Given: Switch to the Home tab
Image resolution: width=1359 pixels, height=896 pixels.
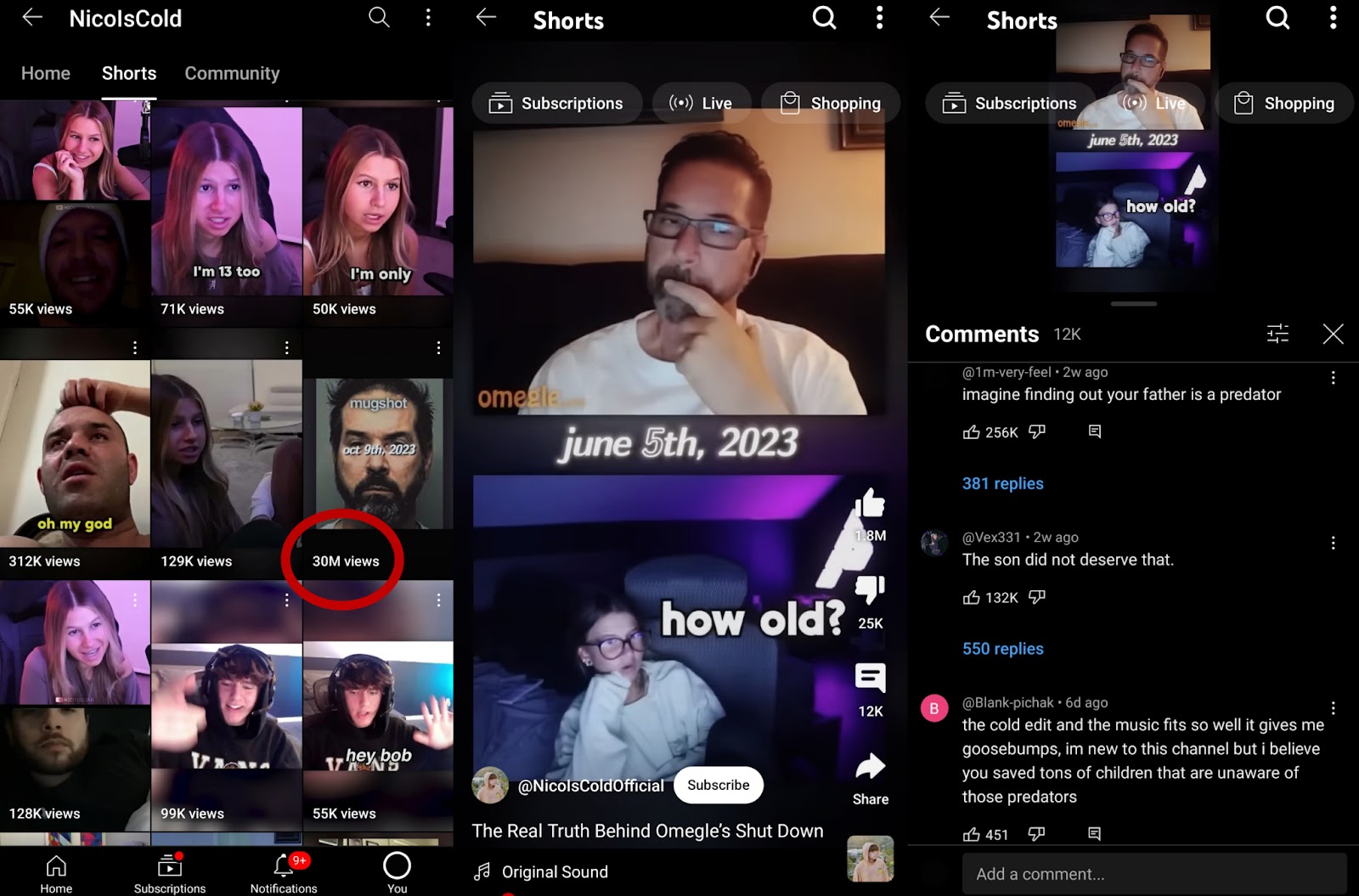Looking at the screenshot, I should click(x=46, y=73).
